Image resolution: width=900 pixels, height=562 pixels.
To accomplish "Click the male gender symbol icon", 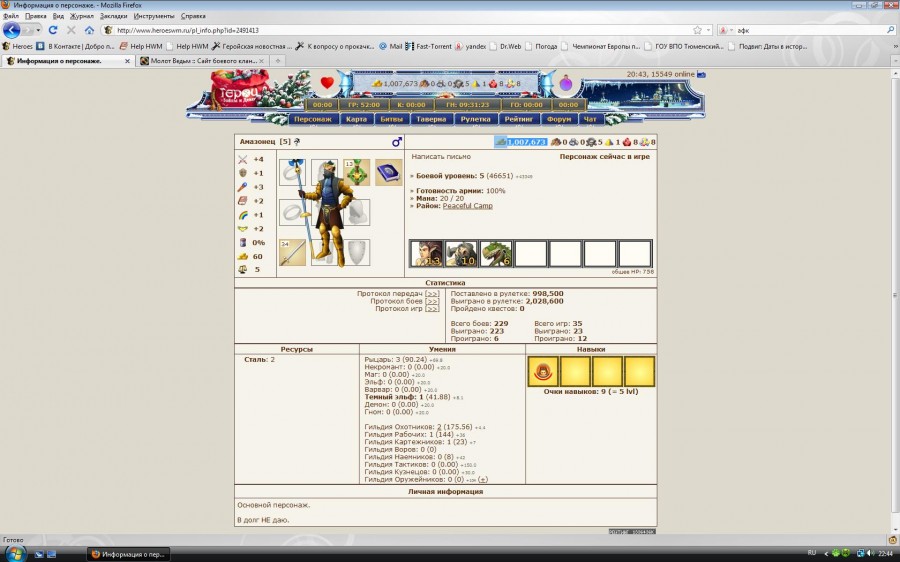I will click(x=397, y=142).
